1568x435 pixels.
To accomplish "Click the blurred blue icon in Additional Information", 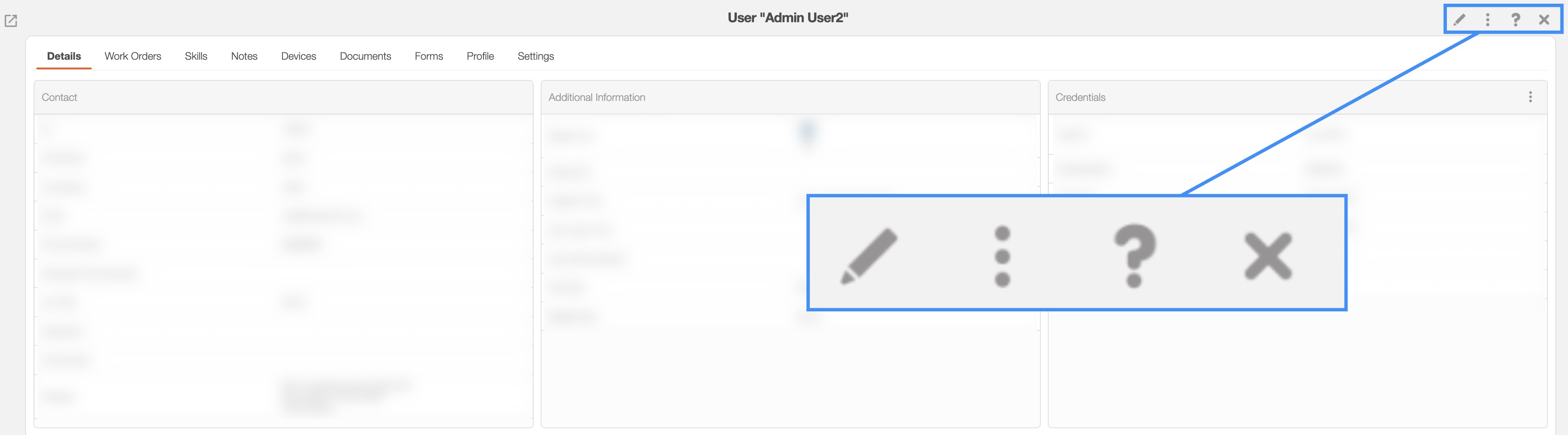I will point(807,132).
